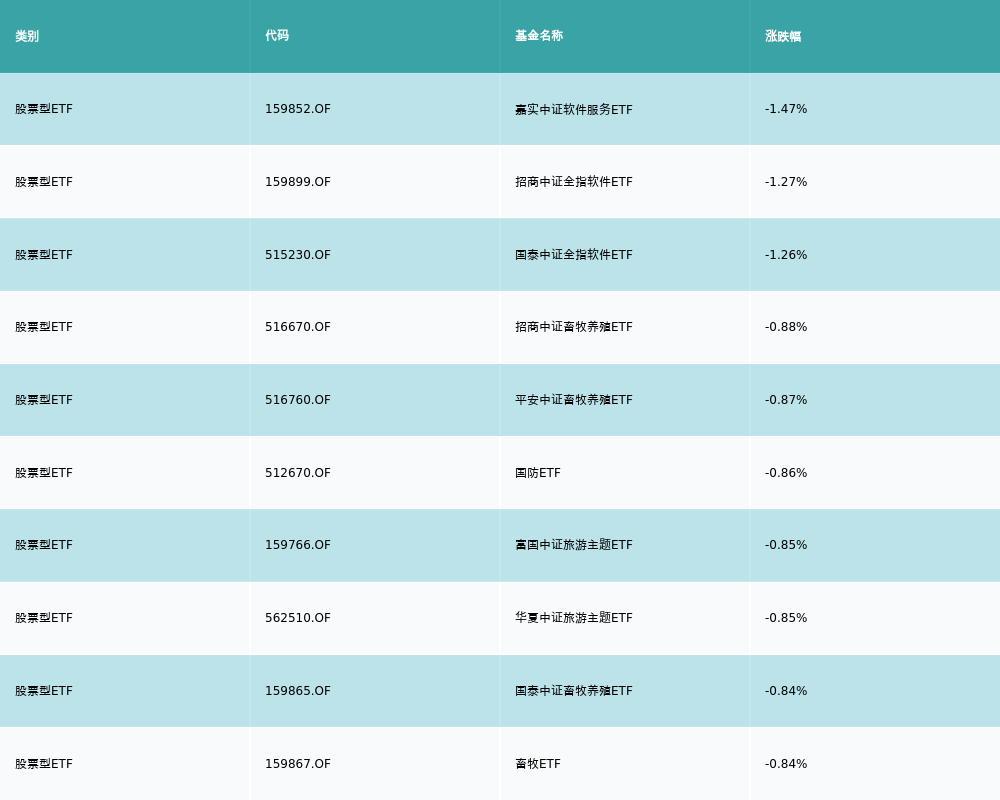Select fund code 562510.OF
Viewport: 1000px width, 800px height.
click(298, 618)
